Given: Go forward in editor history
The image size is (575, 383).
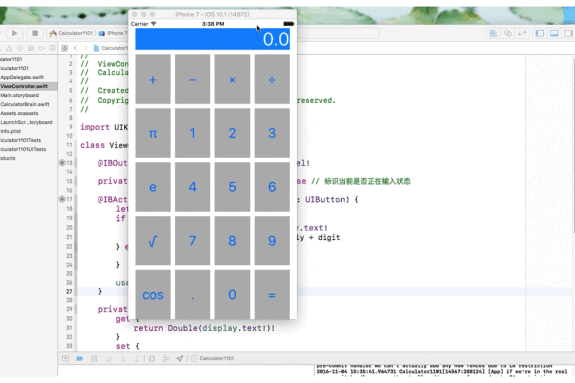Looking at the screenshot, I should (x=85, y=48).
